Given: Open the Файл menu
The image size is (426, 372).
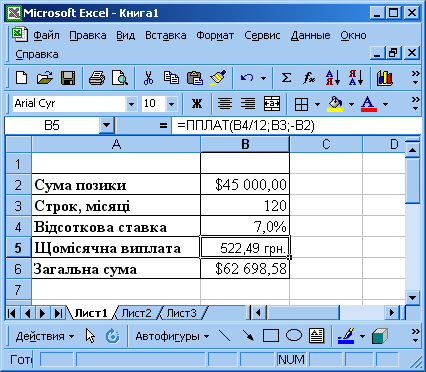Looking at the screenshot, I should coord(46,35).
